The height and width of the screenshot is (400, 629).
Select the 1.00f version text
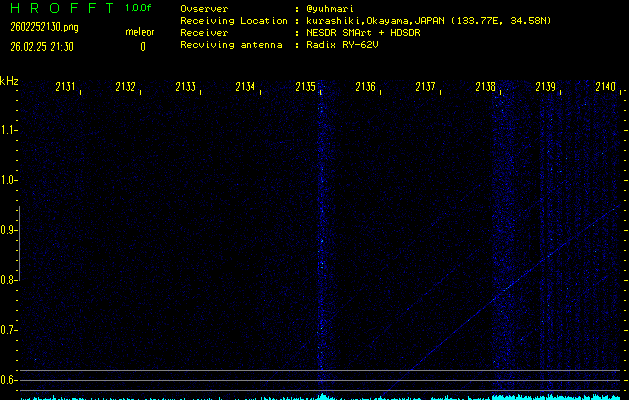click(x=138, y=8)
